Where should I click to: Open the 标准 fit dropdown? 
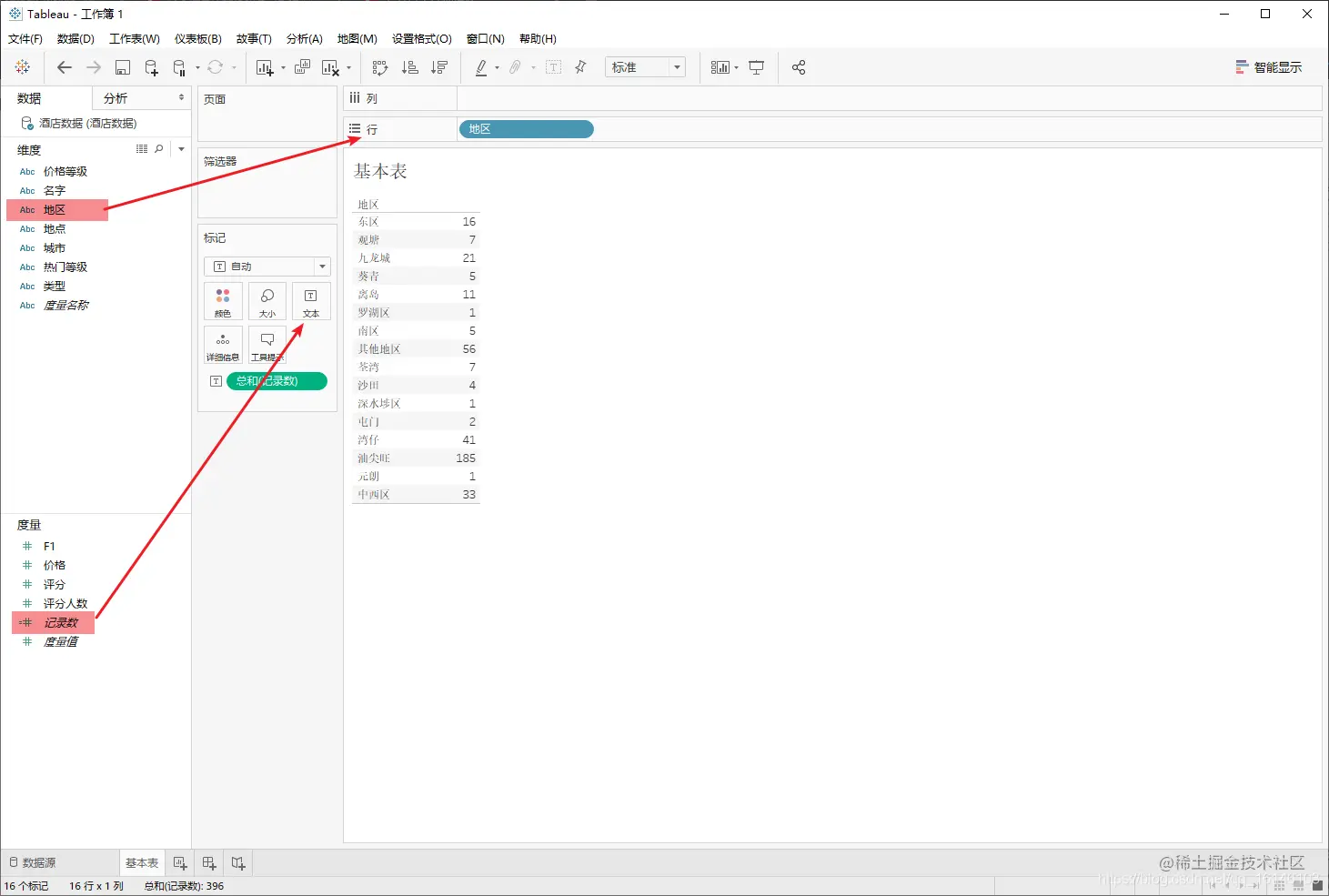pyautogui.click(x=645, y=67)
